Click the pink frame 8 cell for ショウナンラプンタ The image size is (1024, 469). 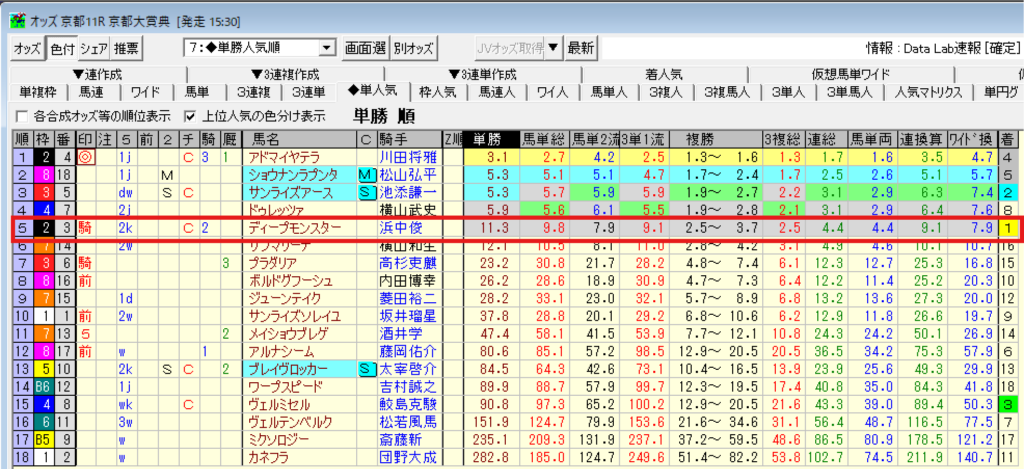coord(45,175)
